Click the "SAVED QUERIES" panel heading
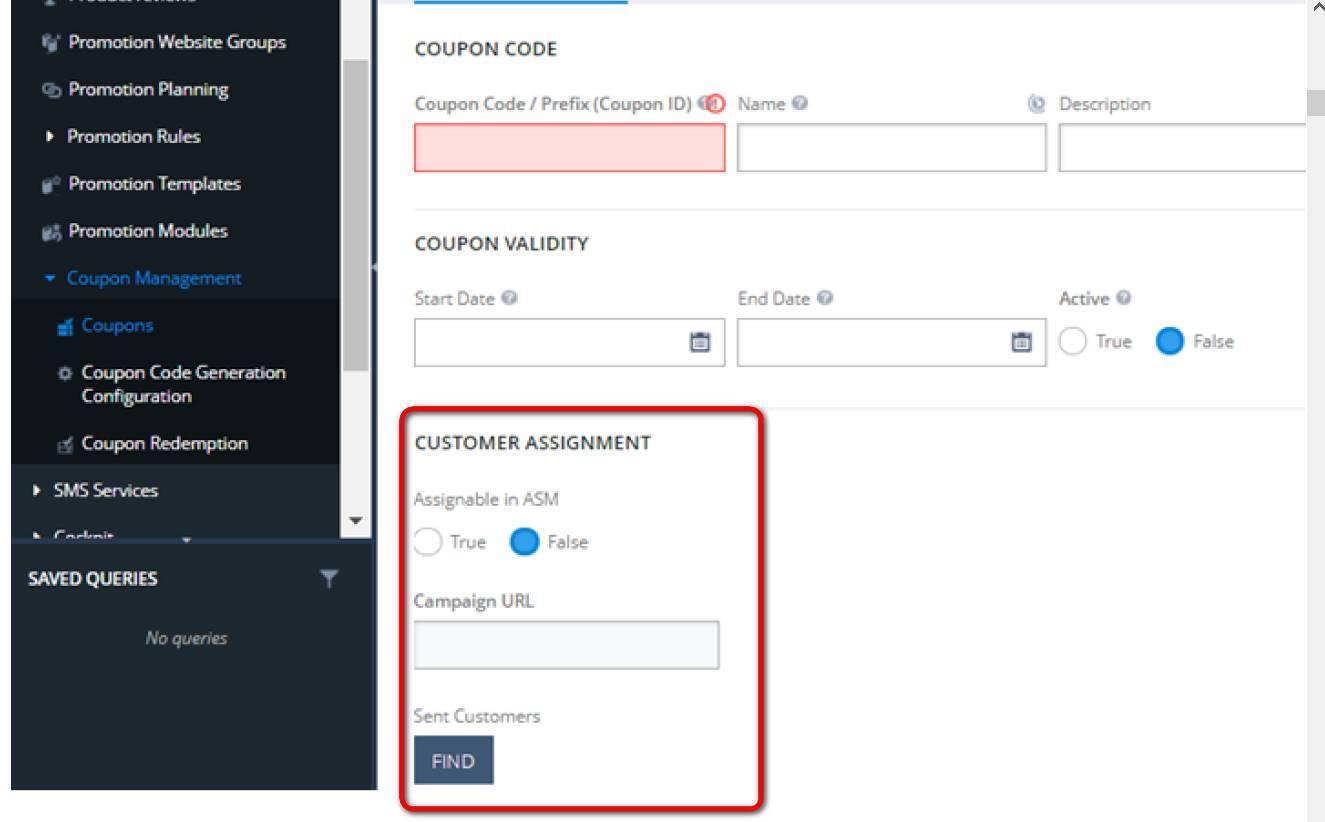The image size is (1325, 822). pos(92,579)
